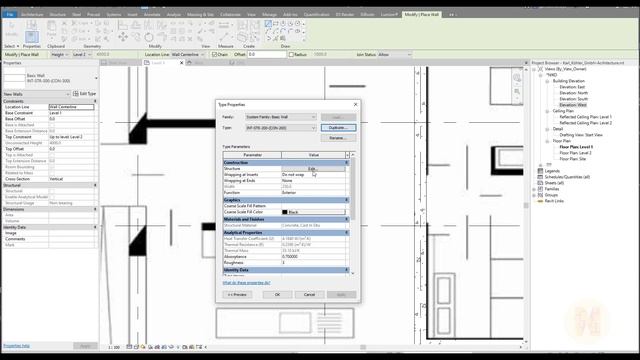Click the Modify arrow tool in ribbon

tap(11, 27)
